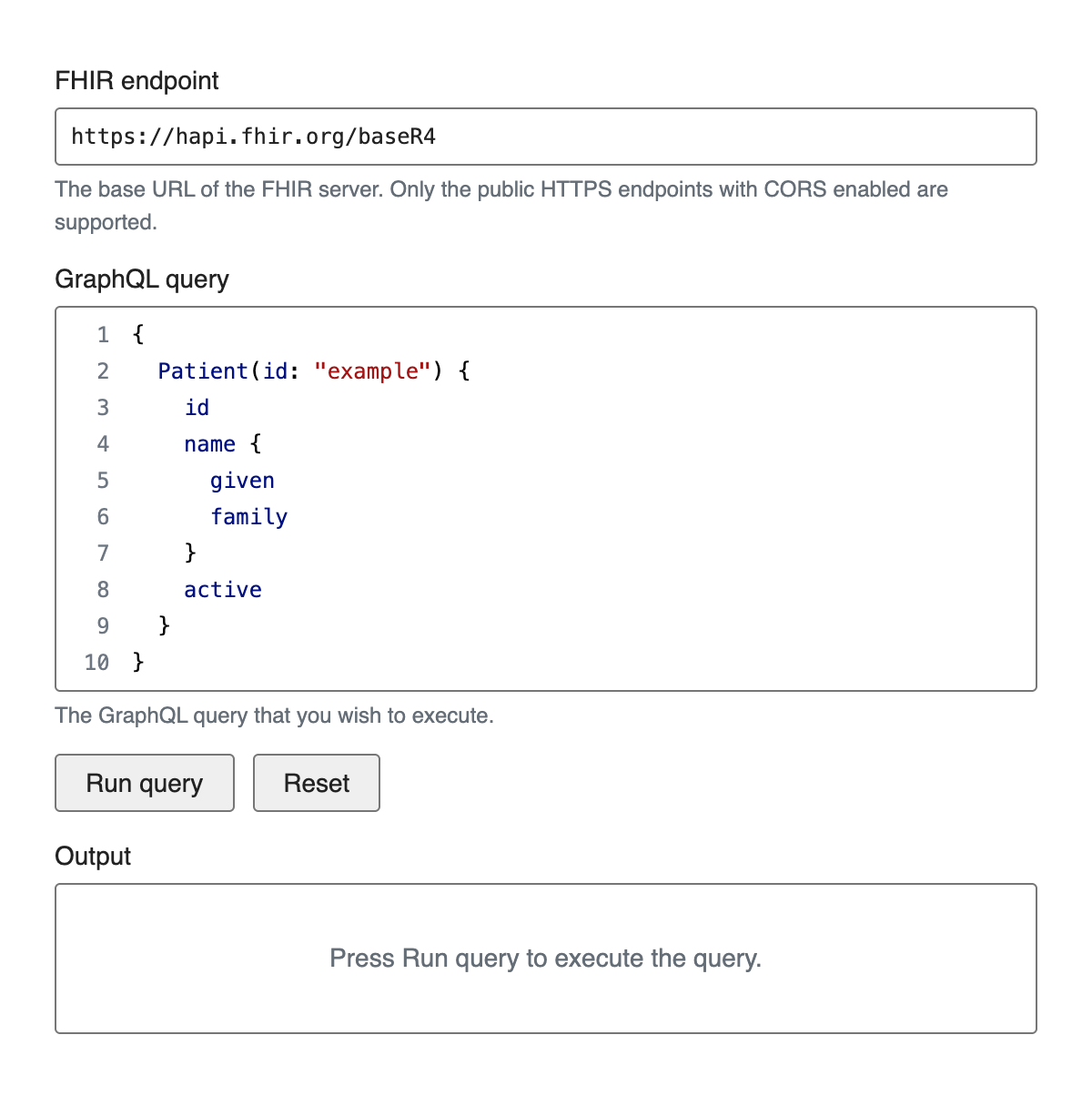The height and width of the screenshot is (1096, 1092).
Task: Click the closing brace on line 7
Action: click(x=190, y=553)
